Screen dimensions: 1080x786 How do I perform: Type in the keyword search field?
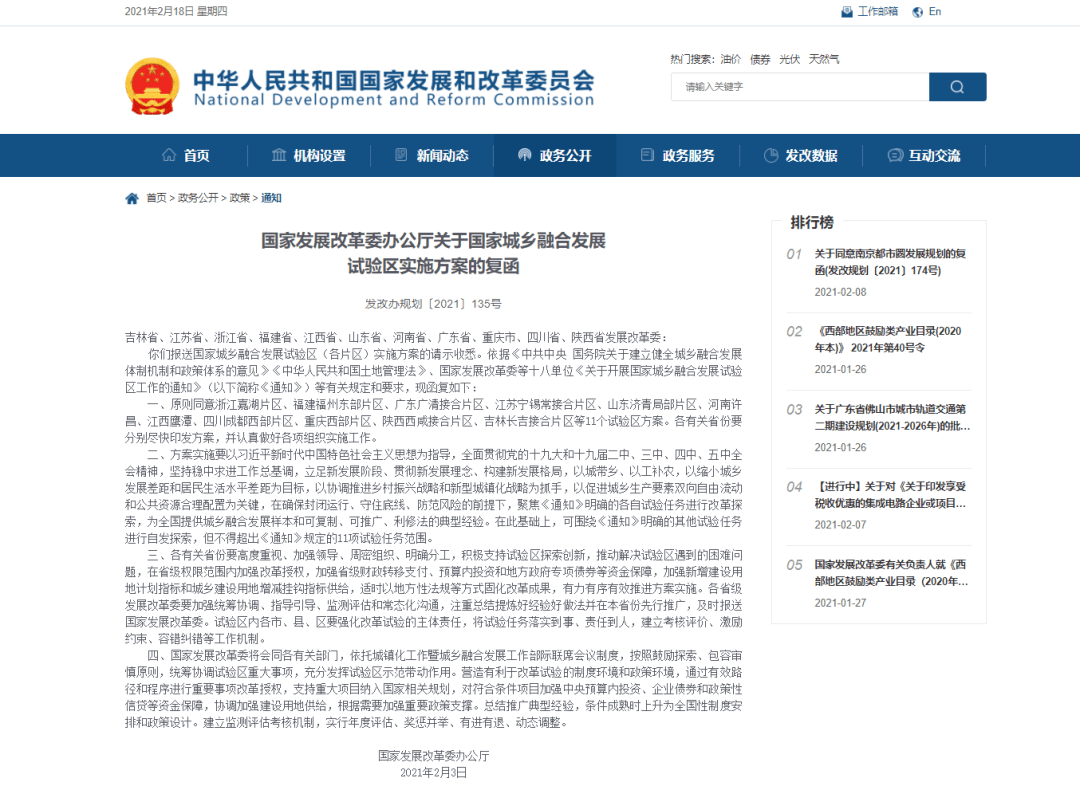(799, 87)
